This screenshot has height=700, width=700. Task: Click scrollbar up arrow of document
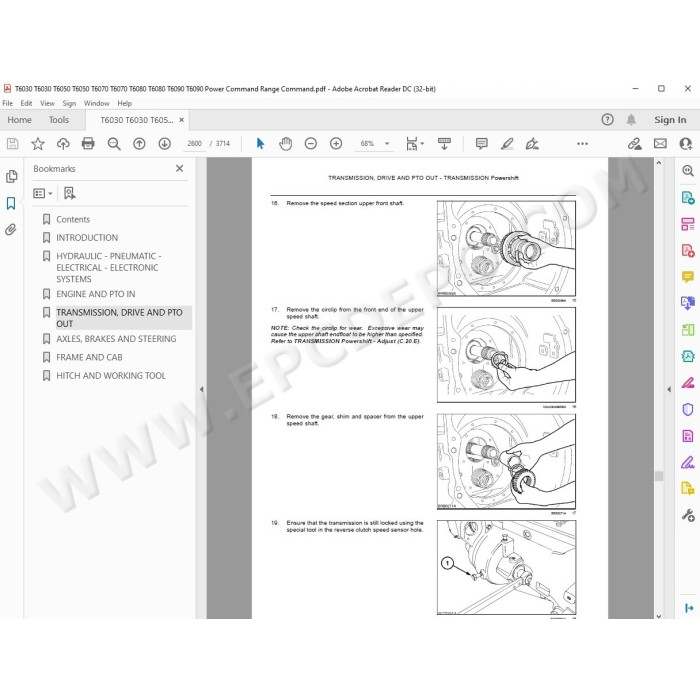coord(658,163)
